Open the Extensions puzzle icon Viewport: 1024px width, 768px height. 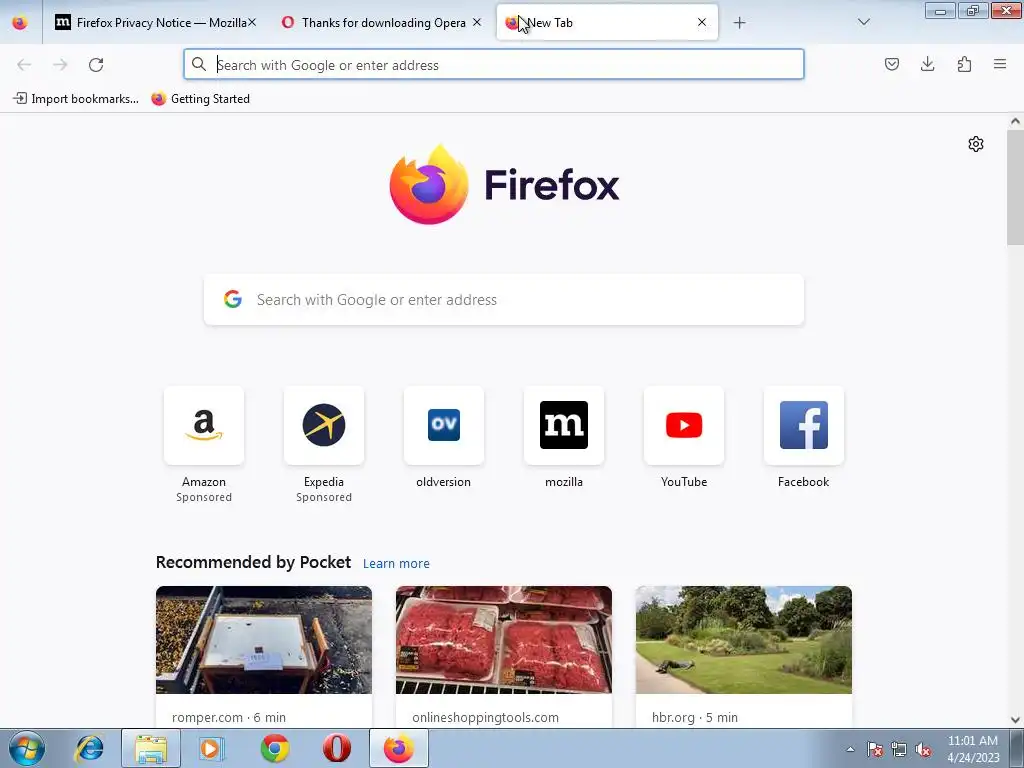tap(964, 64)
